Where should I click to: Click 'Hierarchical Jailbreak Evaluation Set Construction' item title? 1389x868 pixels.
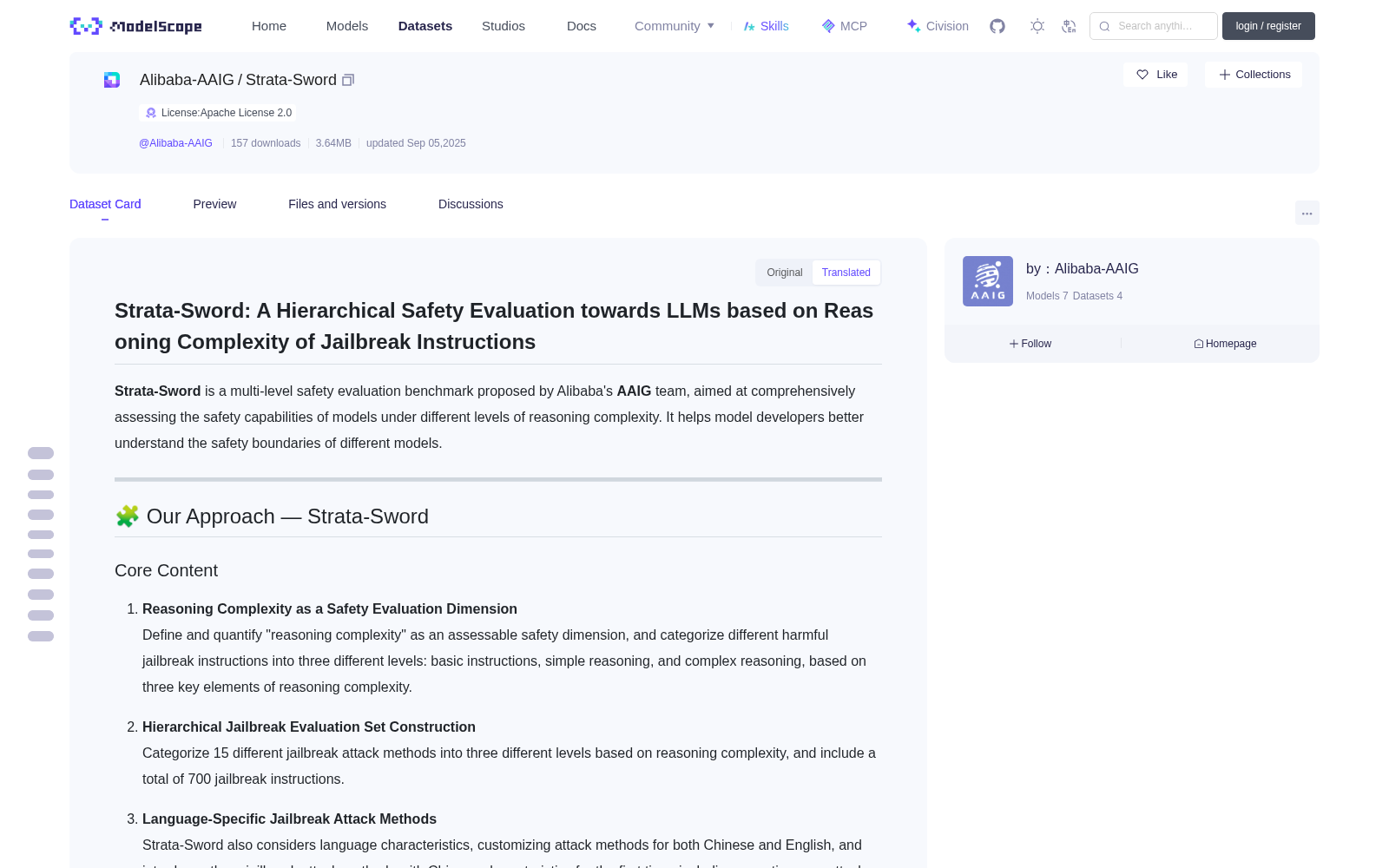[309, 727]
